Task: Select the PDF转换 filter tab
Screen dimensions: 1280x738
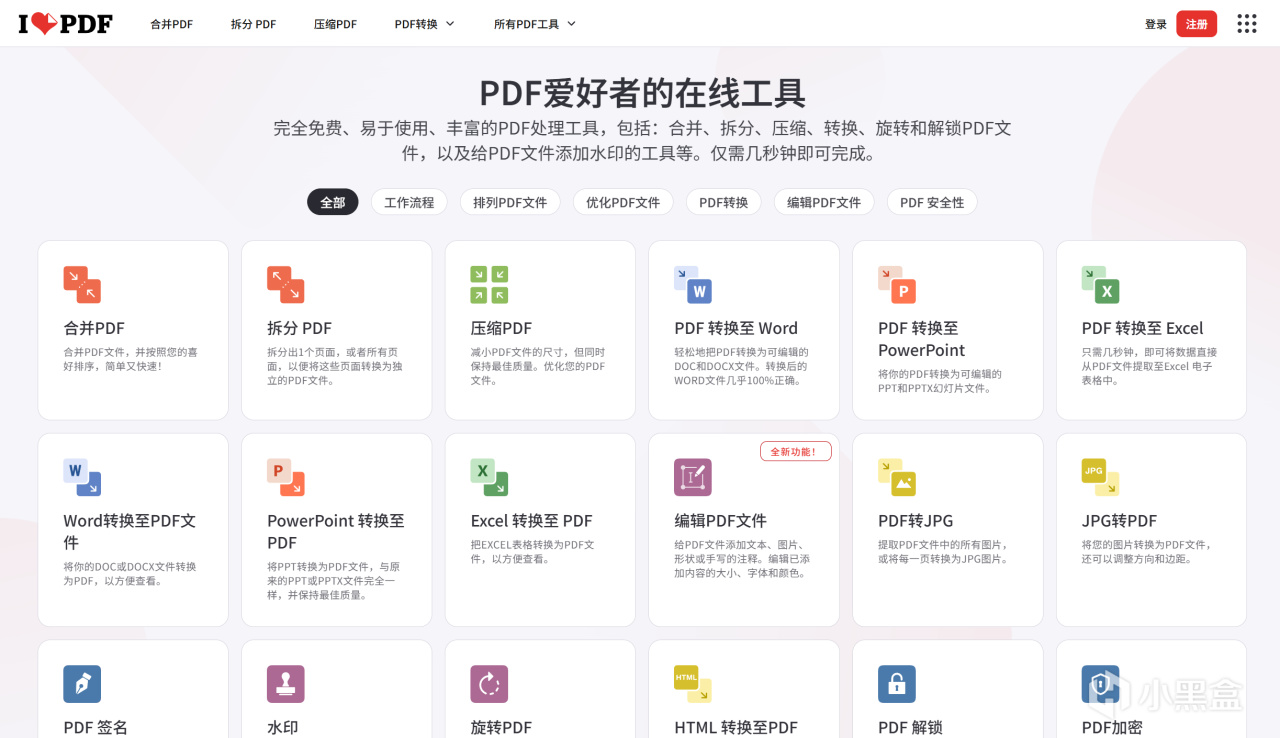Action: pyautogui.click(x=724, y=202)
